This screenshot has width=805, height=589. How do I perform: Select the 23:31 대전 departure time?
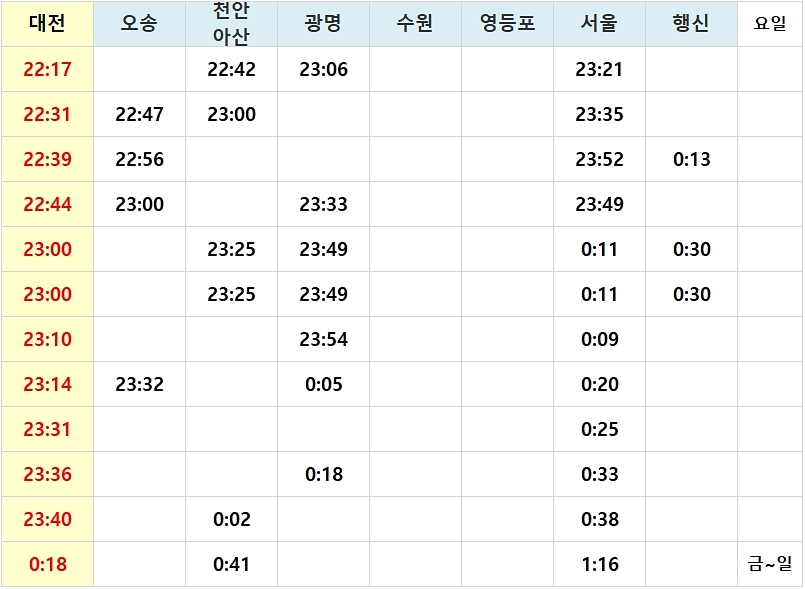47,429
